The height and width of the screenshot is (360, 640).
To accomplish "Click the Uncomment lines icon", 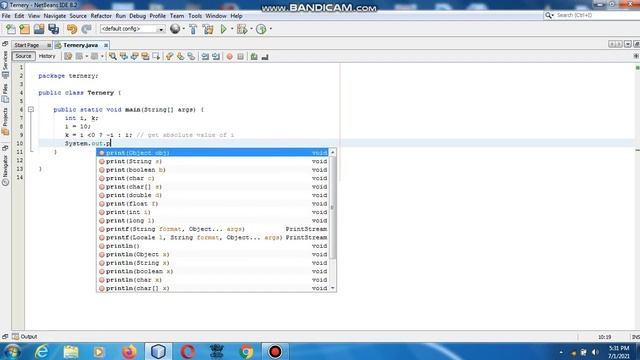I will 265,56.
